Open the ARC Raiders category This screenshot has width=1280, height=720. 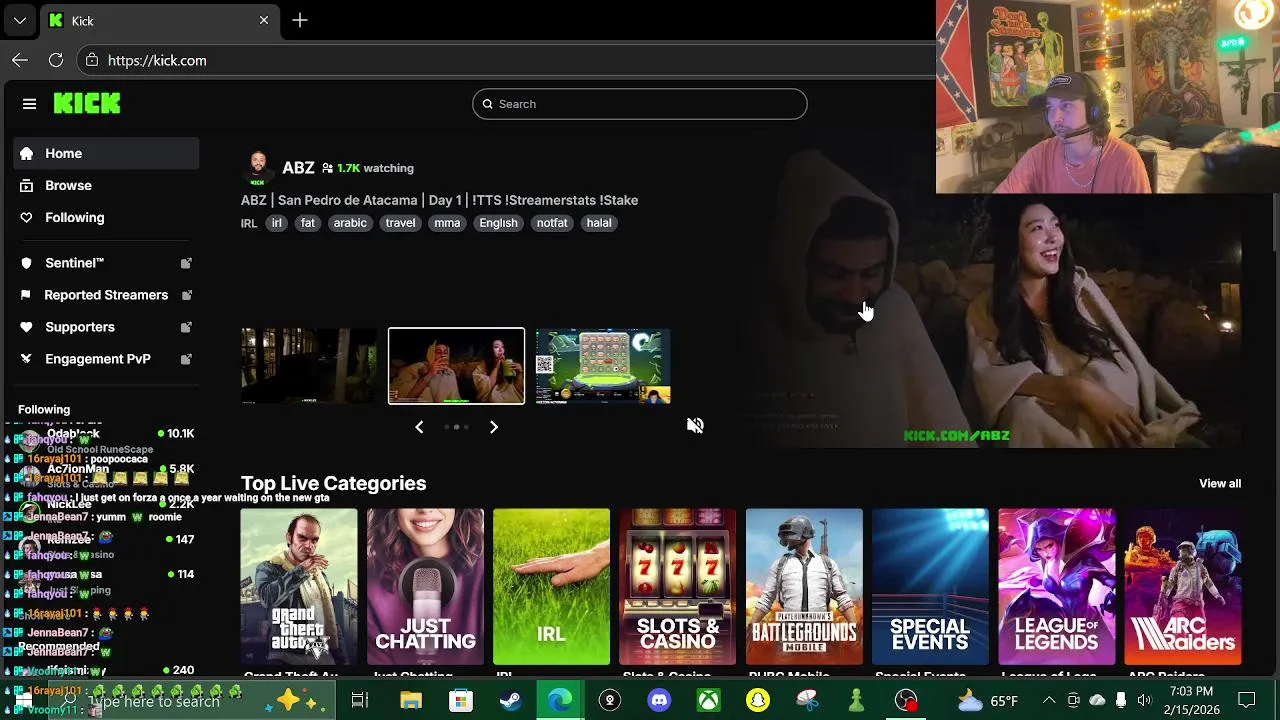(1183, 587)
